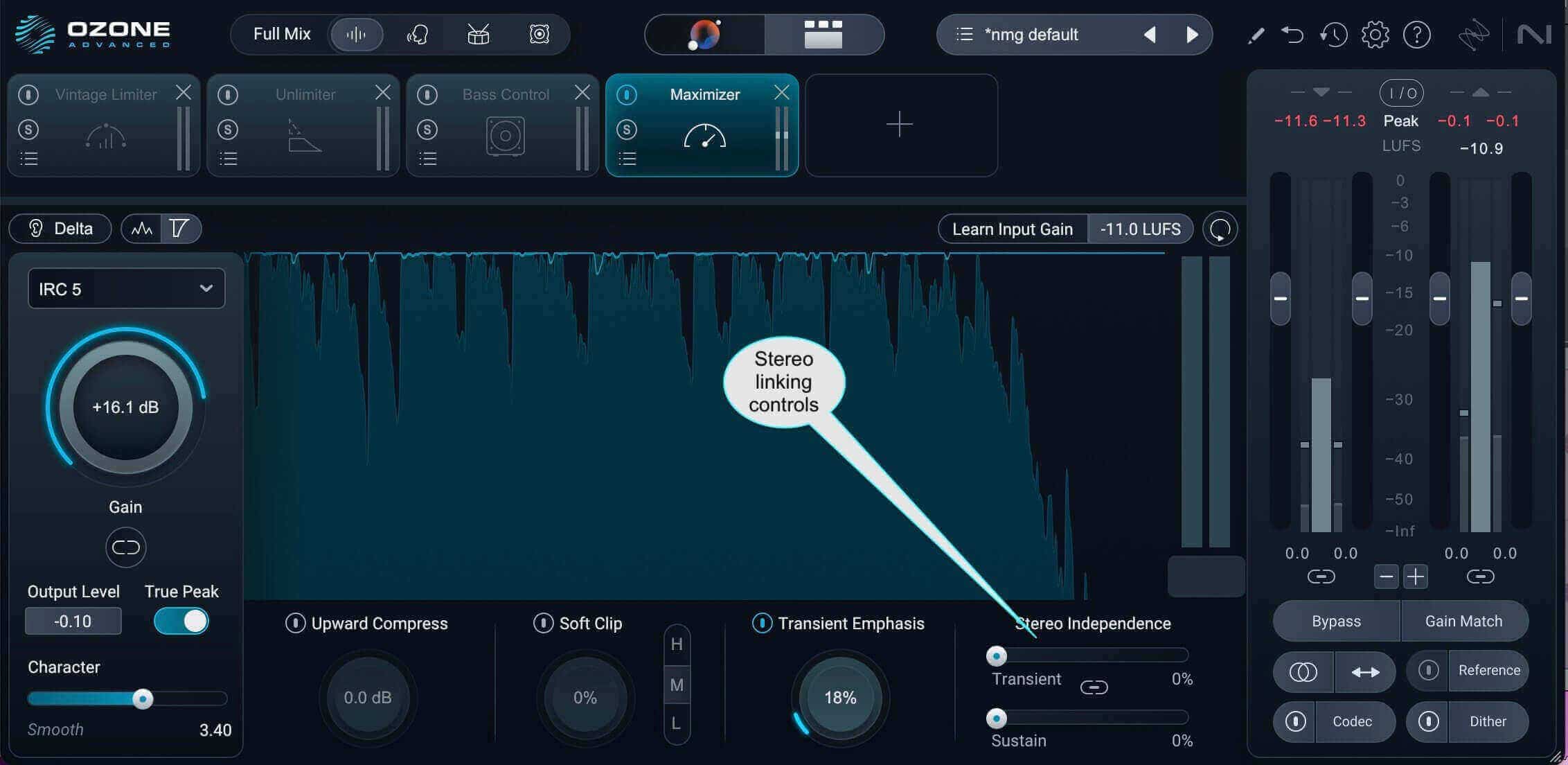
Task: Toggle the Codec power button
Action: point(1295,721)
